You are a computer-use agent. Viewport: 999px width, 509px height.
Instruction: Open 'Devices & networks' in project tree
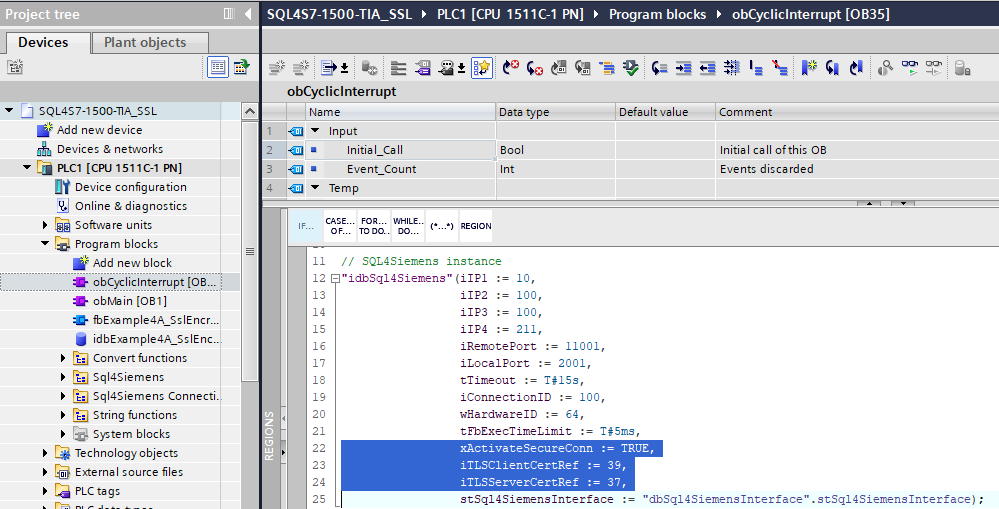tap(110, 149)
